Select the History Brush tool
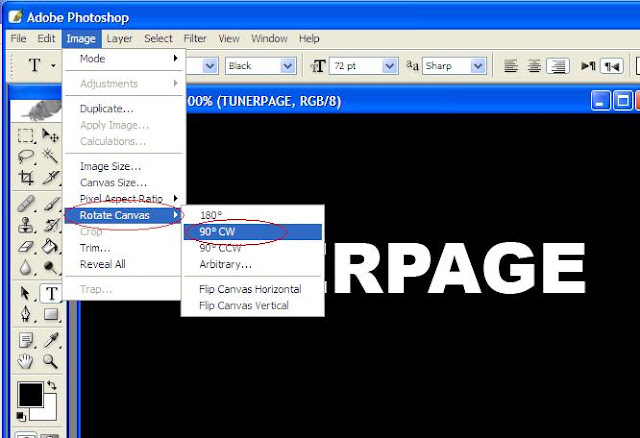Screen dimensions: 640x438 tap(51, 225)
